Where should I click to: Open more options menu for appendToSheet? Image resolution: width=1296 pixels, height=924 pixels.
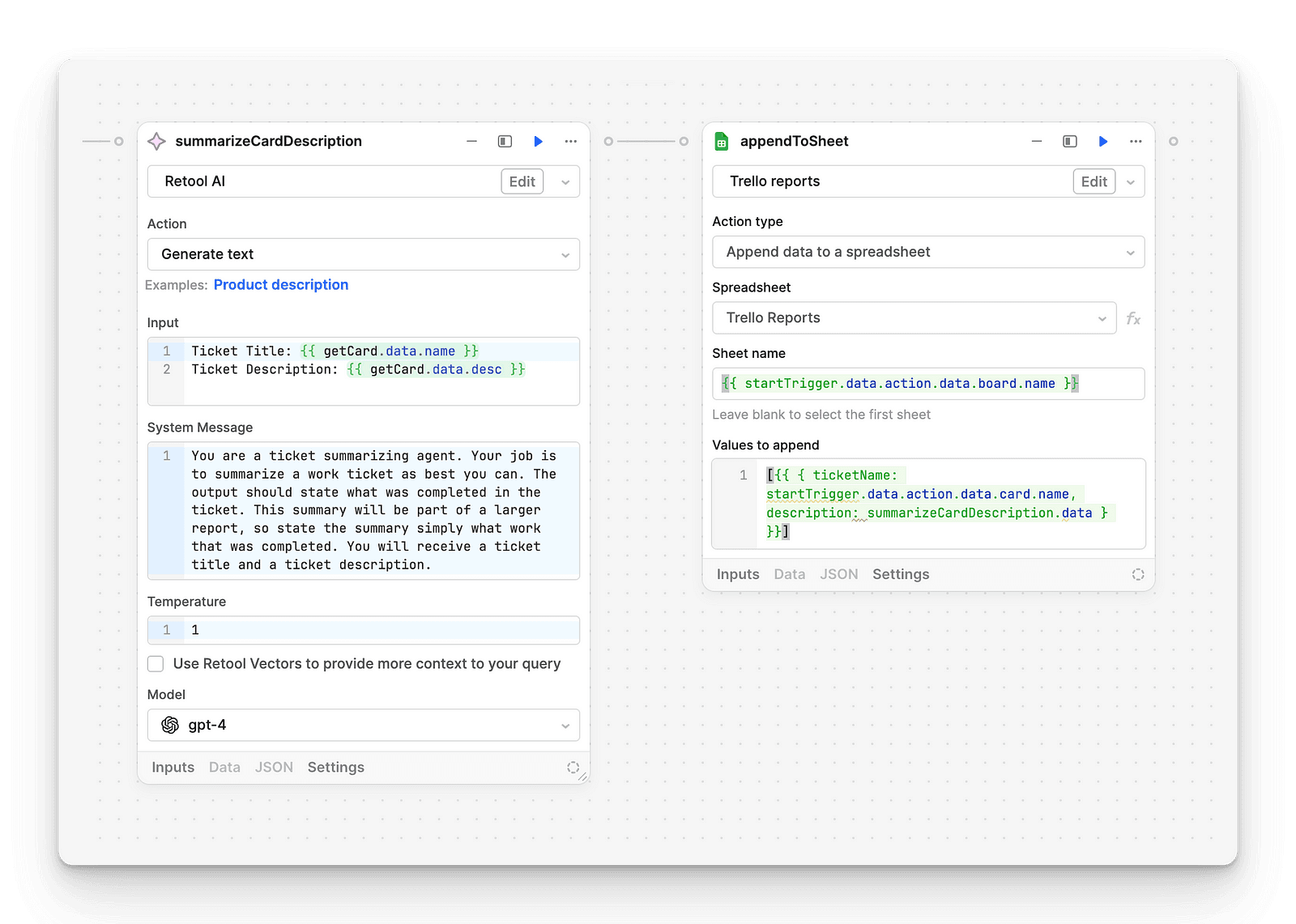point(1136,142)
